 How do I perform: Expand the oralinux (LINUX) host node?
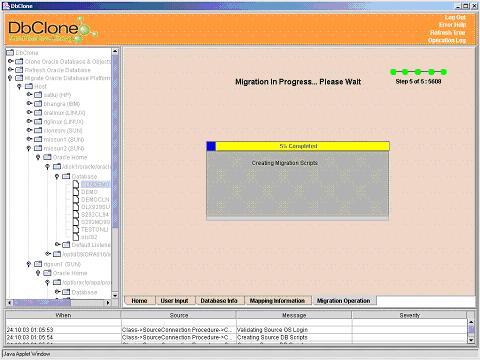point(29,112)
